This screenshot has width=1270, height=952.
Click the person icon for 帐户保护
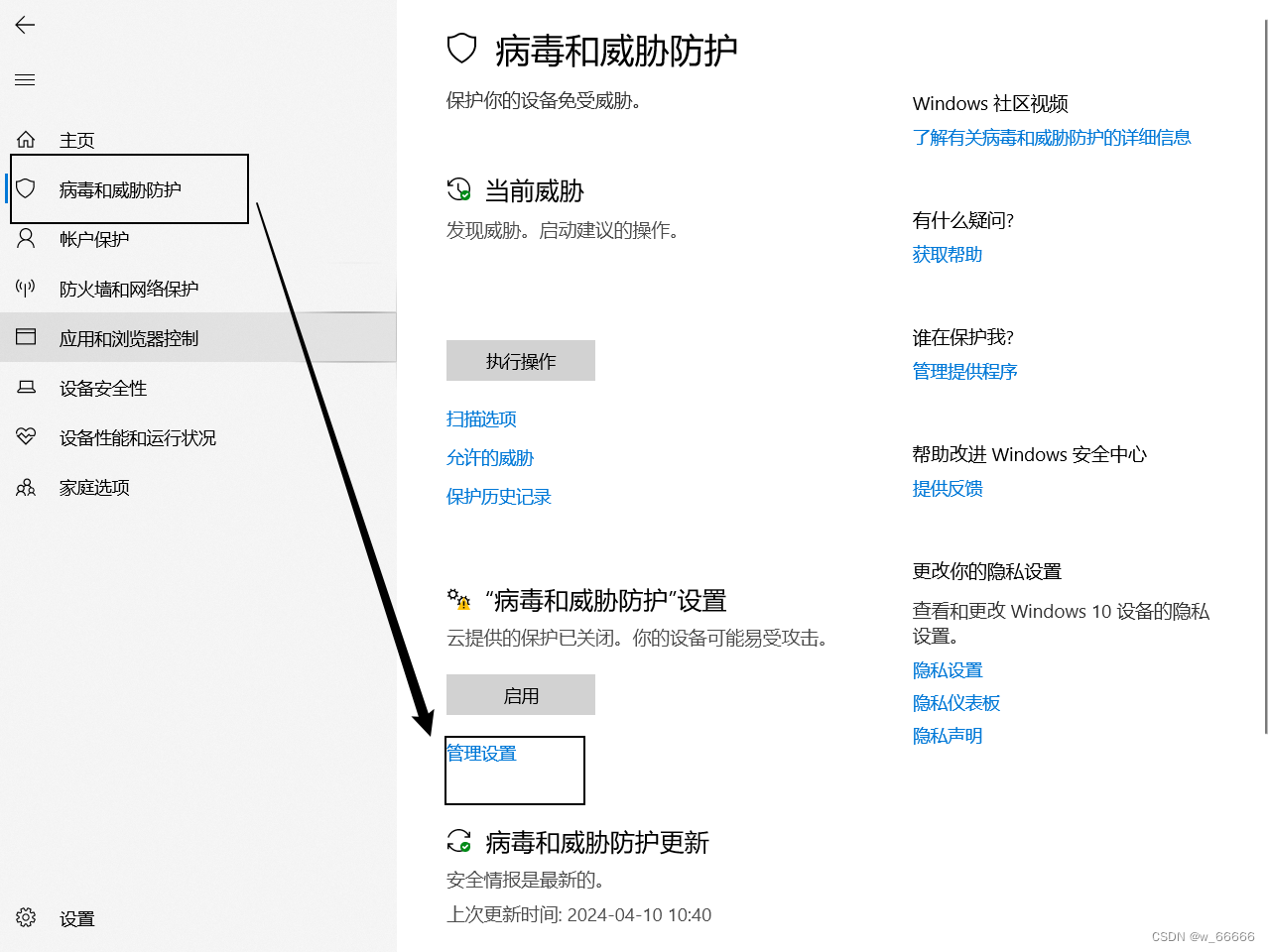click(x=26, y=238)
